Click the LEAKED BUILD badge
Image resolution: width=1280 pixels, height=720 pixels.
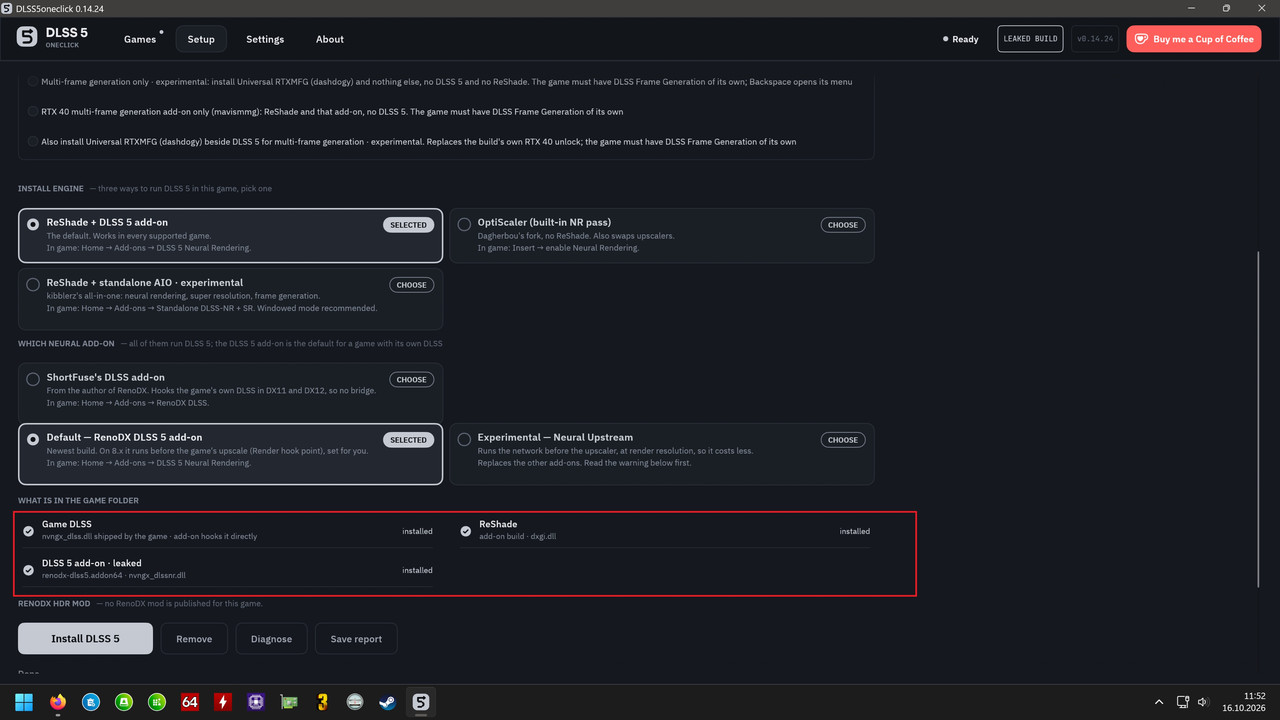tap(1030, 39)
